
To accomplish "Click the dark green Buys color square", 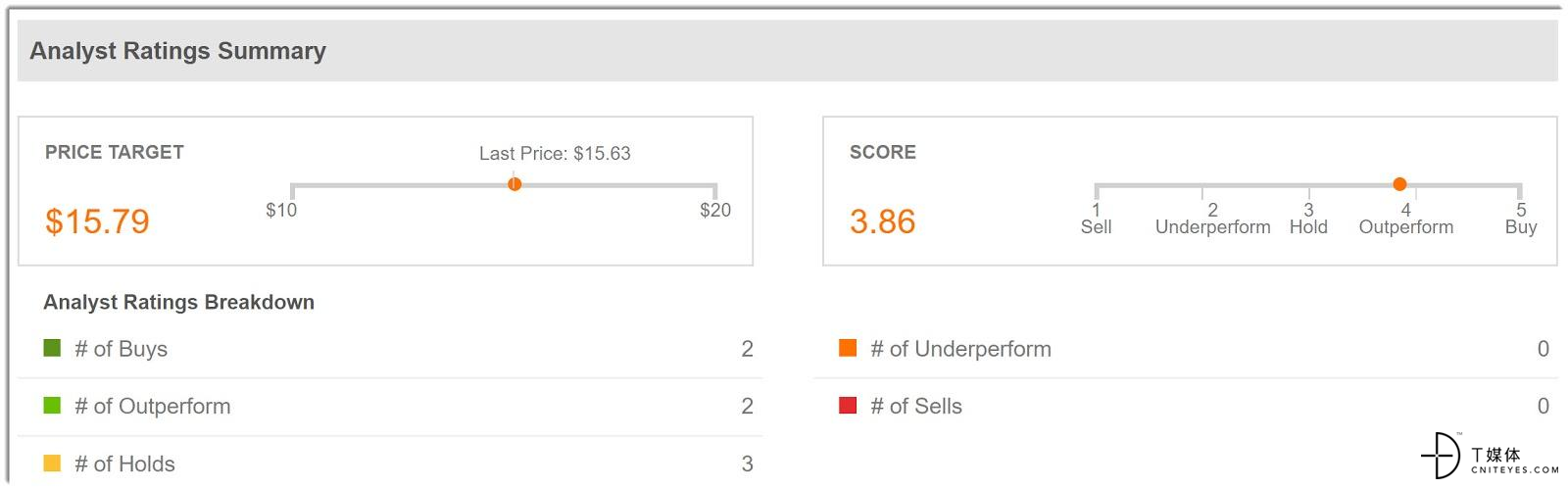I will click(x=52, y=348).
